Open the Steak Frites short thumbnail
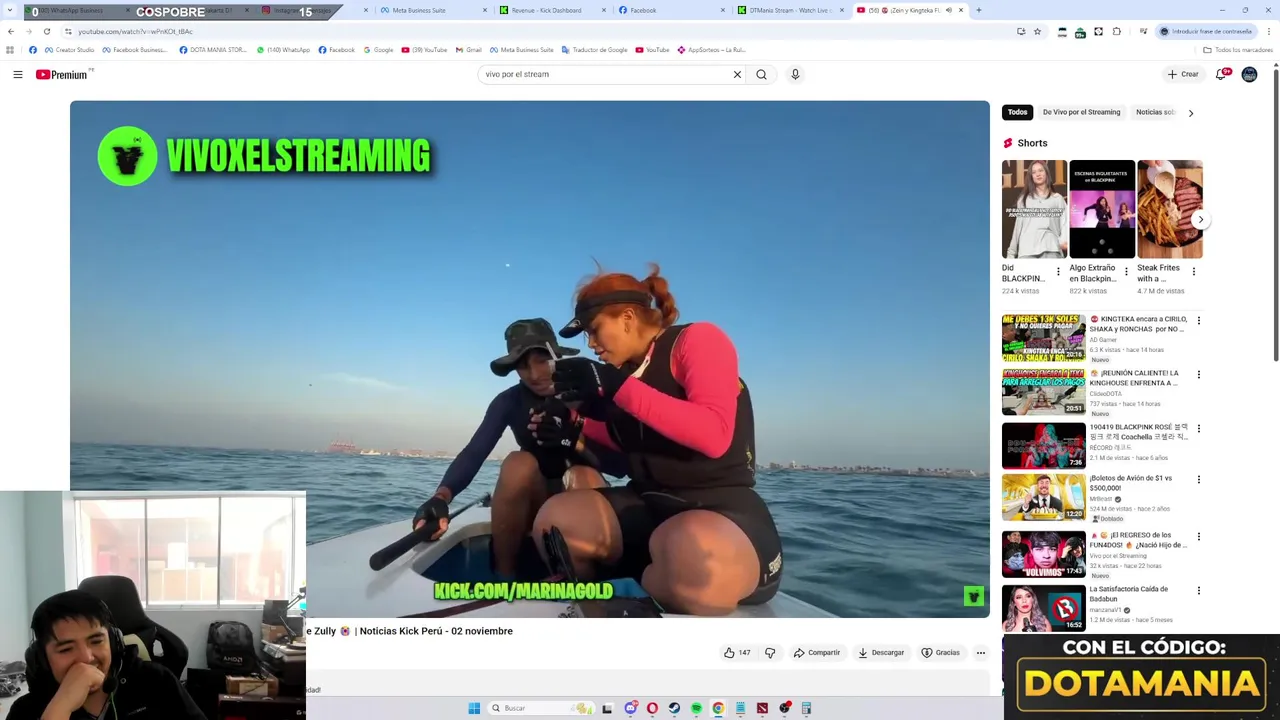This screenshot has height=720, width=1280. [x=1169, y=209]
